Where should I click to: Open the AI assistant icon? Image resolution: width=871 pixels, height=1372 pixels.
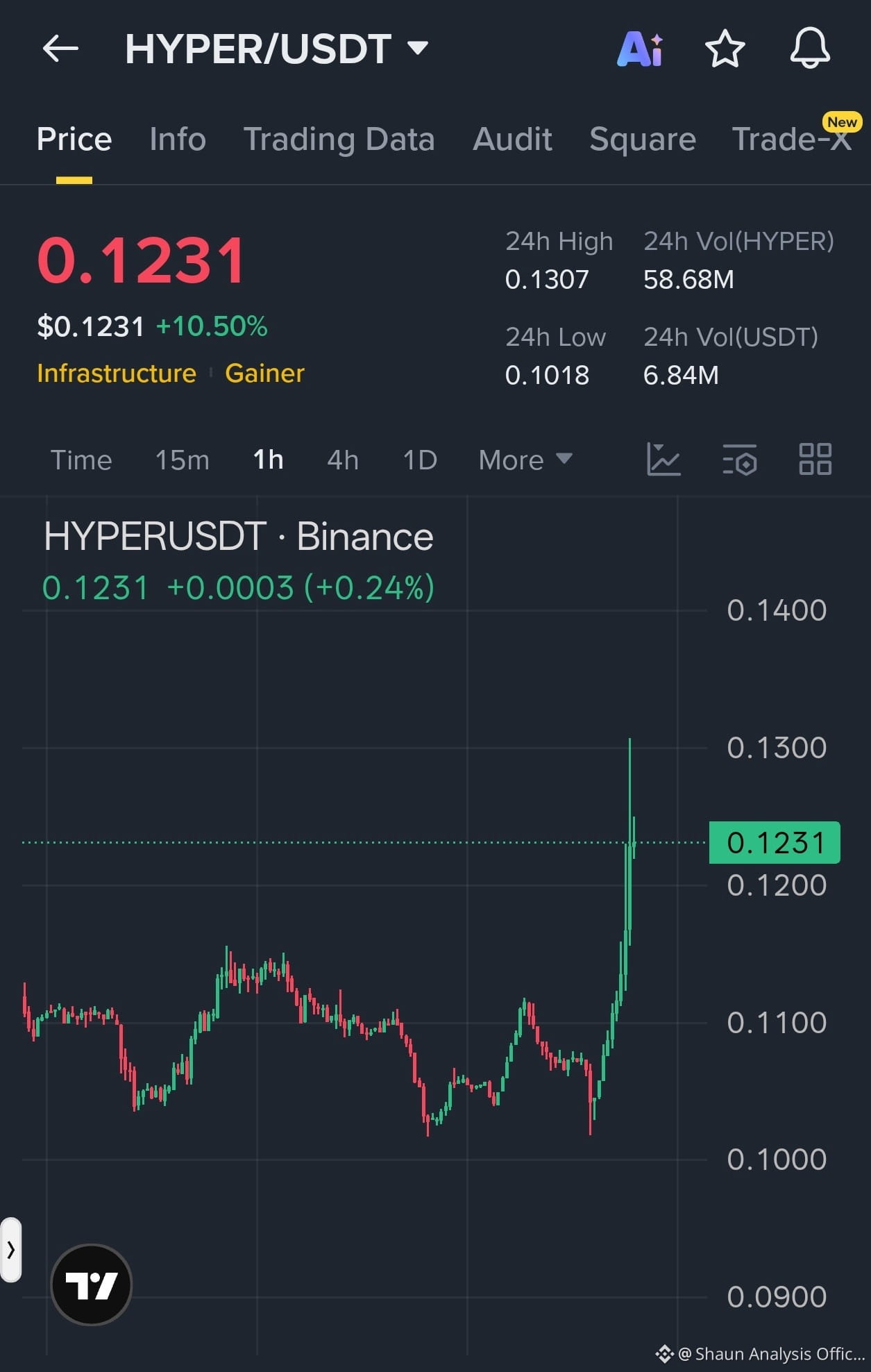pyautogui.click(x=640, y=49)
